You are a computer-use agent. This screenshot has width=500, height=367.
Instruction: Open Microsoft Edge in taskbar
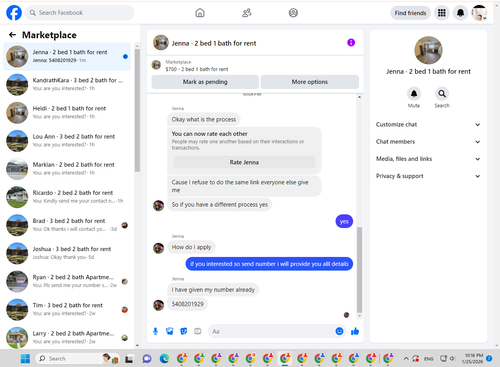pos(164,359)
